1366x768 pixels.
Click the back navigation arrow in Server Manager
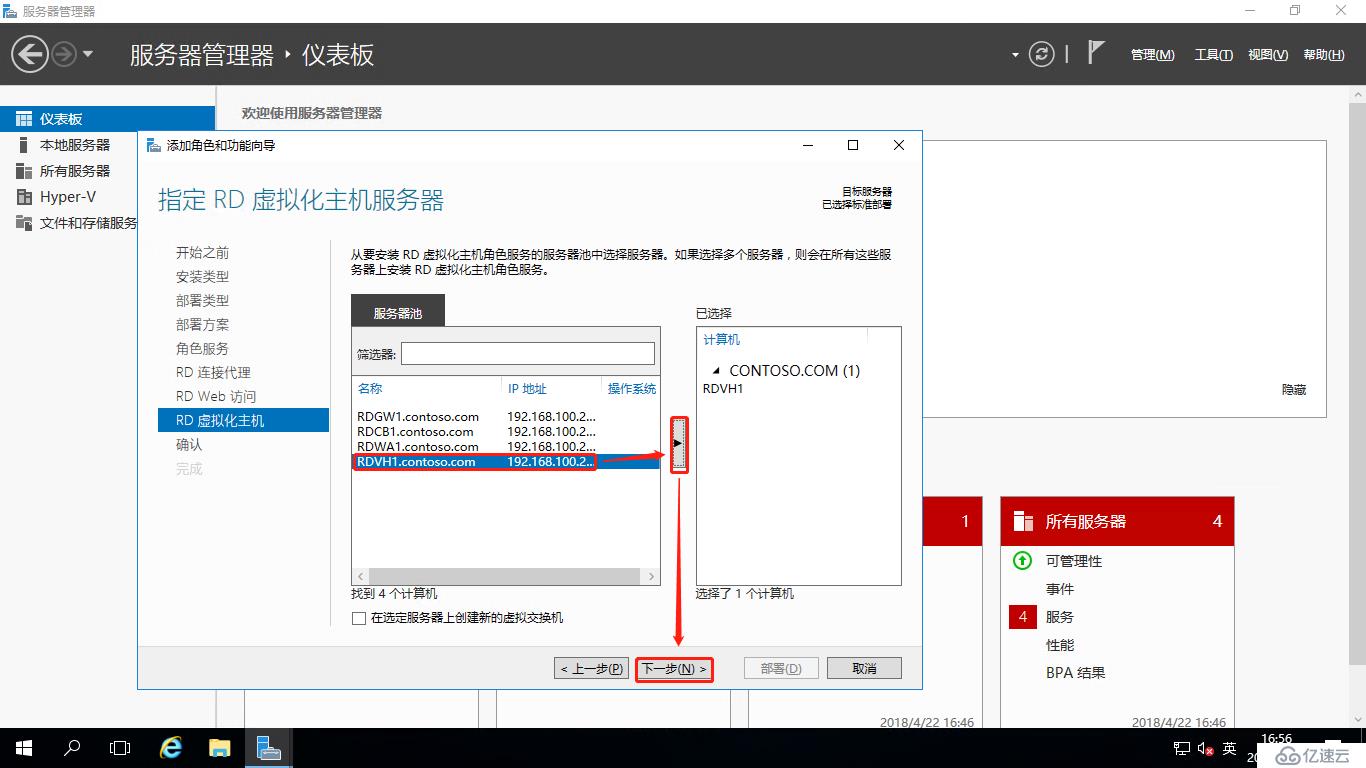30,54
